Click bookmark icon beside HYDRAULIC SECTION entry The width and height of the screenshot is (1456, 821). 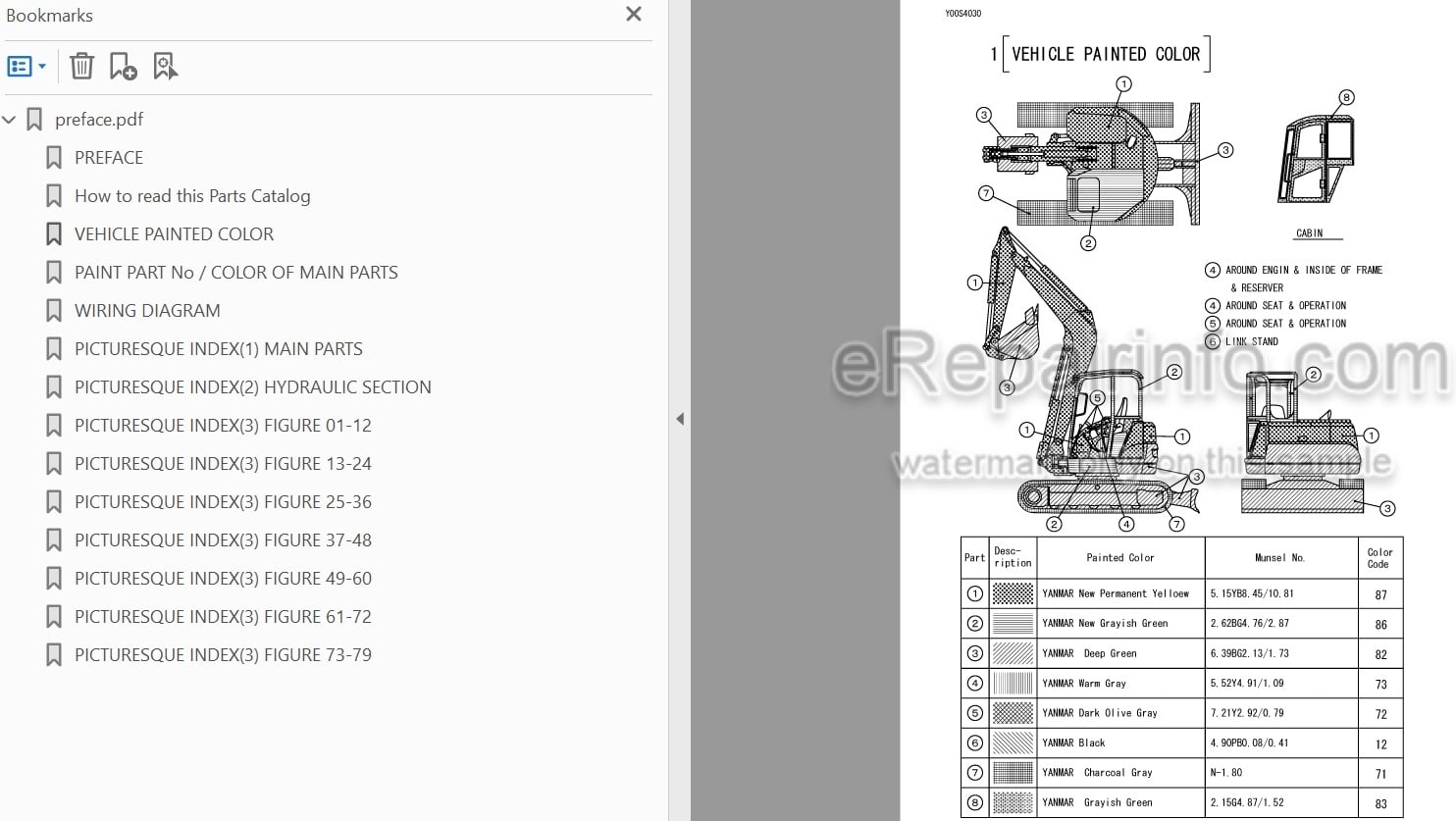pos(54,387)
